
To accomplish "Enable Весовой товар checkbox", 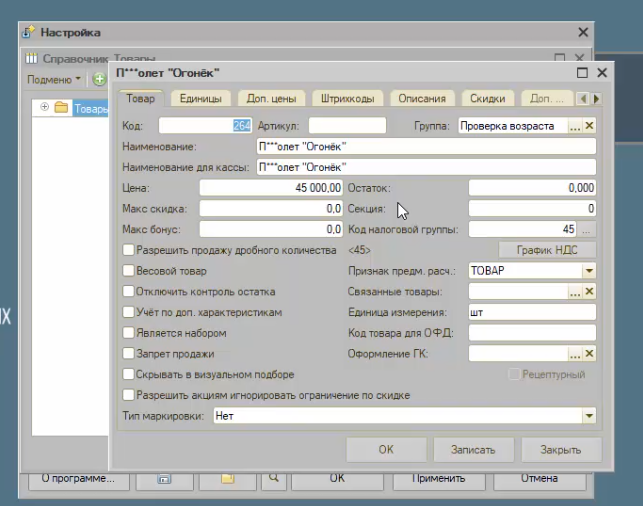I will [x=127, y=271].
